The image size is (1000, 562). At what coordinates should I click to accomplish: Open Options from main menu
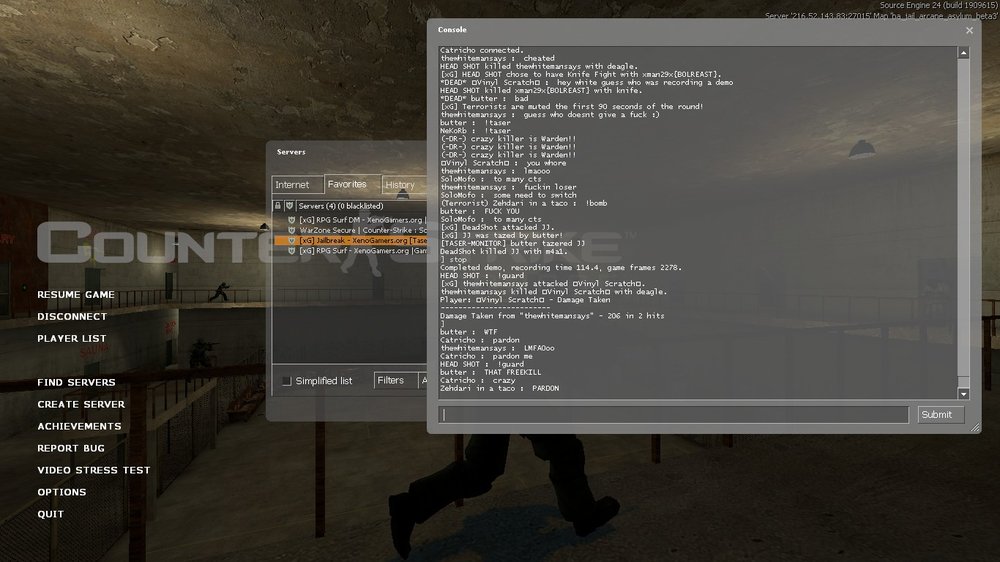[61, 492]
